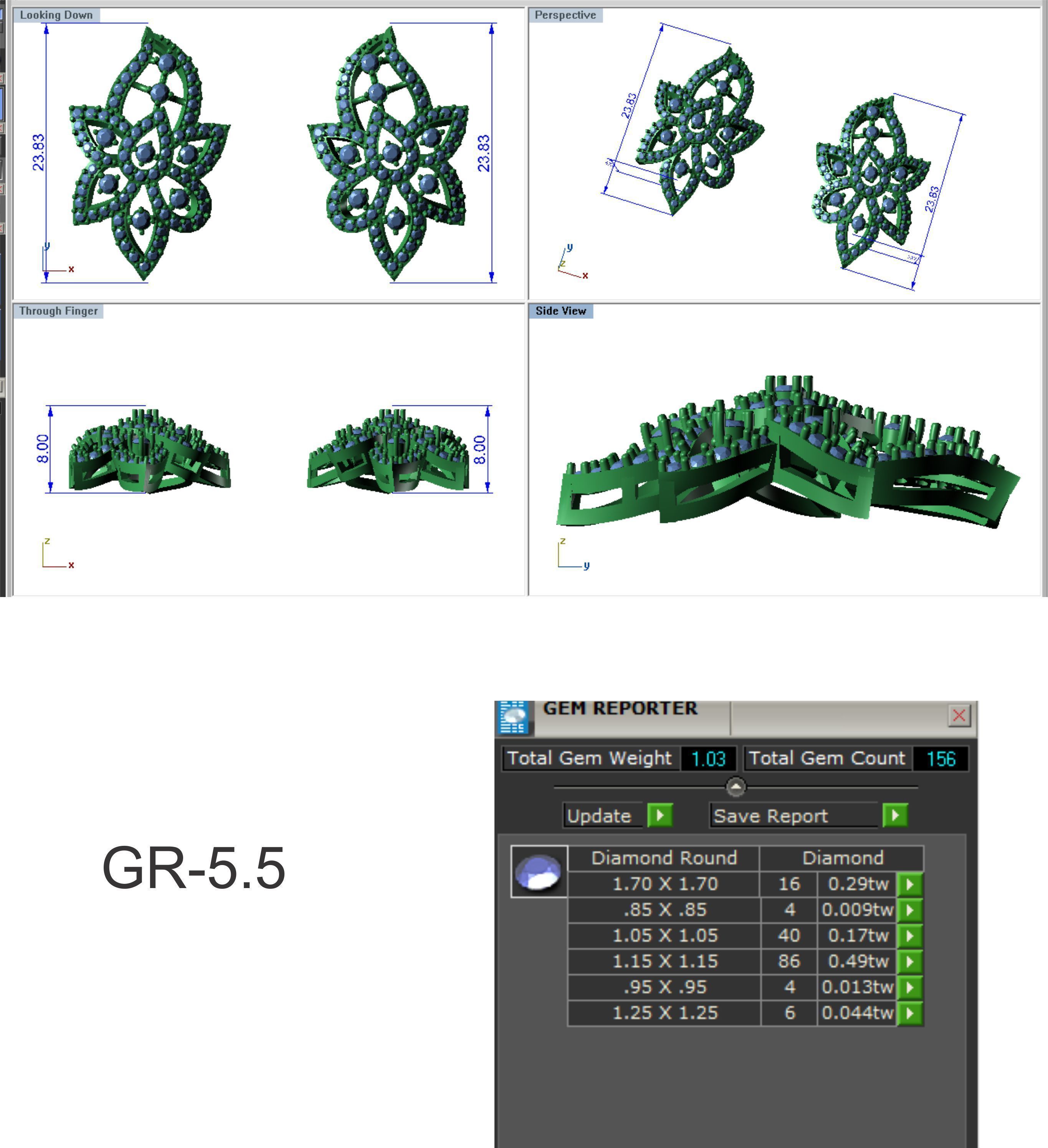Click the Total Gem Weight value 1.03
Screen dimensions: 1048x1148
tap(708, 759)
